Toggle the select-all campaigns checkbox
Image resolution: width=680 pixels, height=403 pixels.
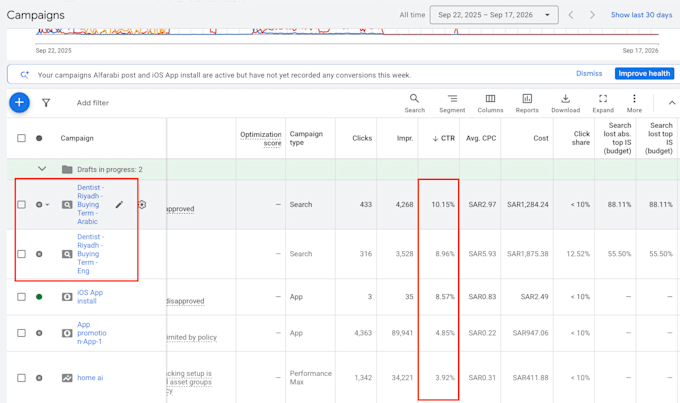21,138
